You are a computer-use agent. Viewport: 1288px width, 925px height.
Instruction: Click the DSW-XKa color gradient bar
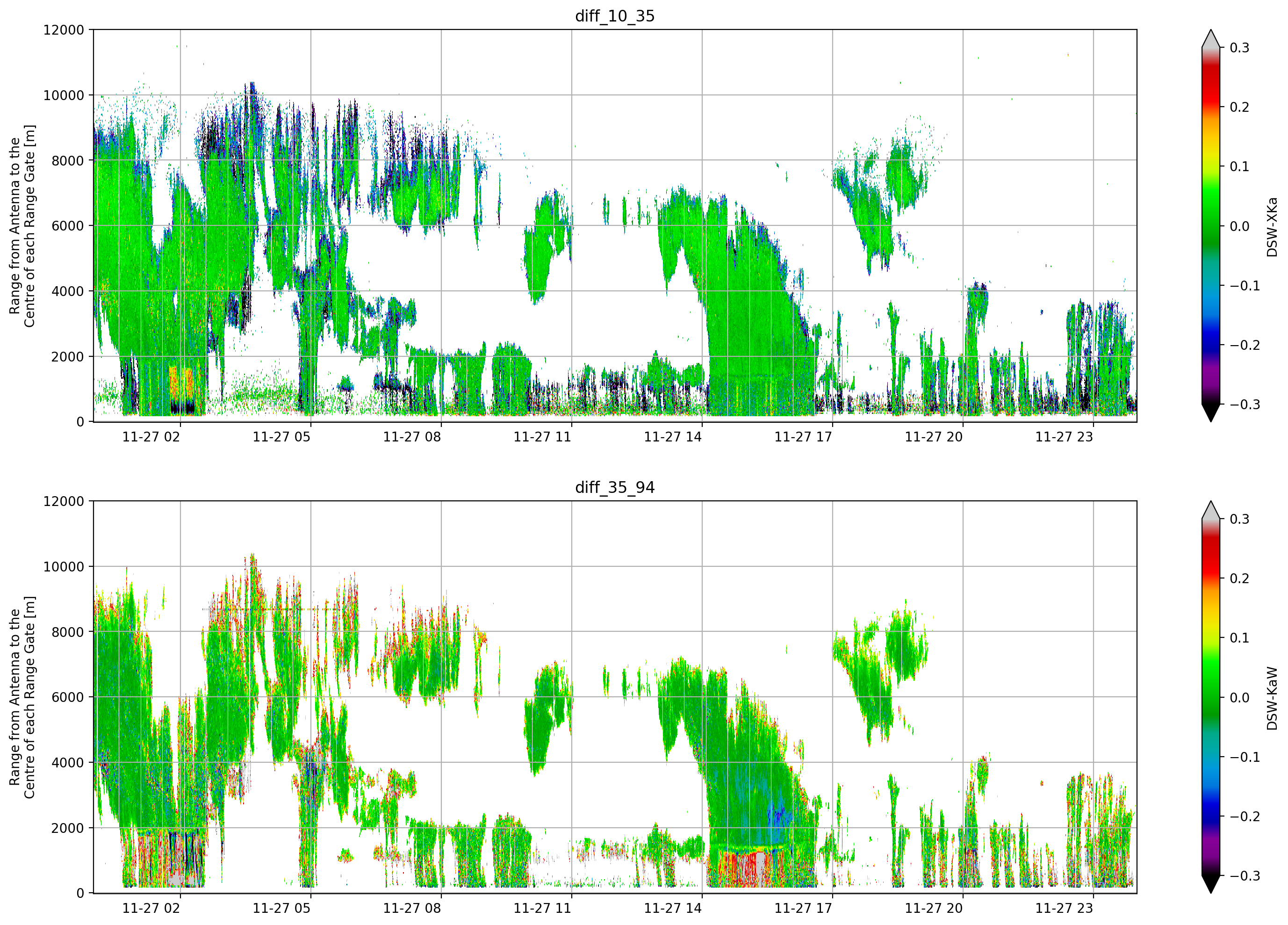pyautogui.click(x=1211, y=225)
